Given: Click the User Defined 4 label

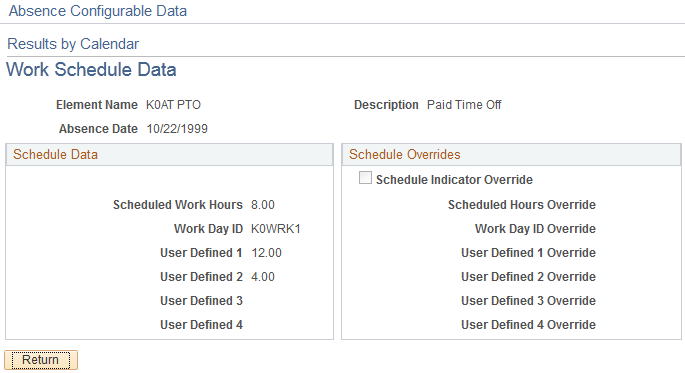Looking at the screenshot, I should [x=201, y=325].
